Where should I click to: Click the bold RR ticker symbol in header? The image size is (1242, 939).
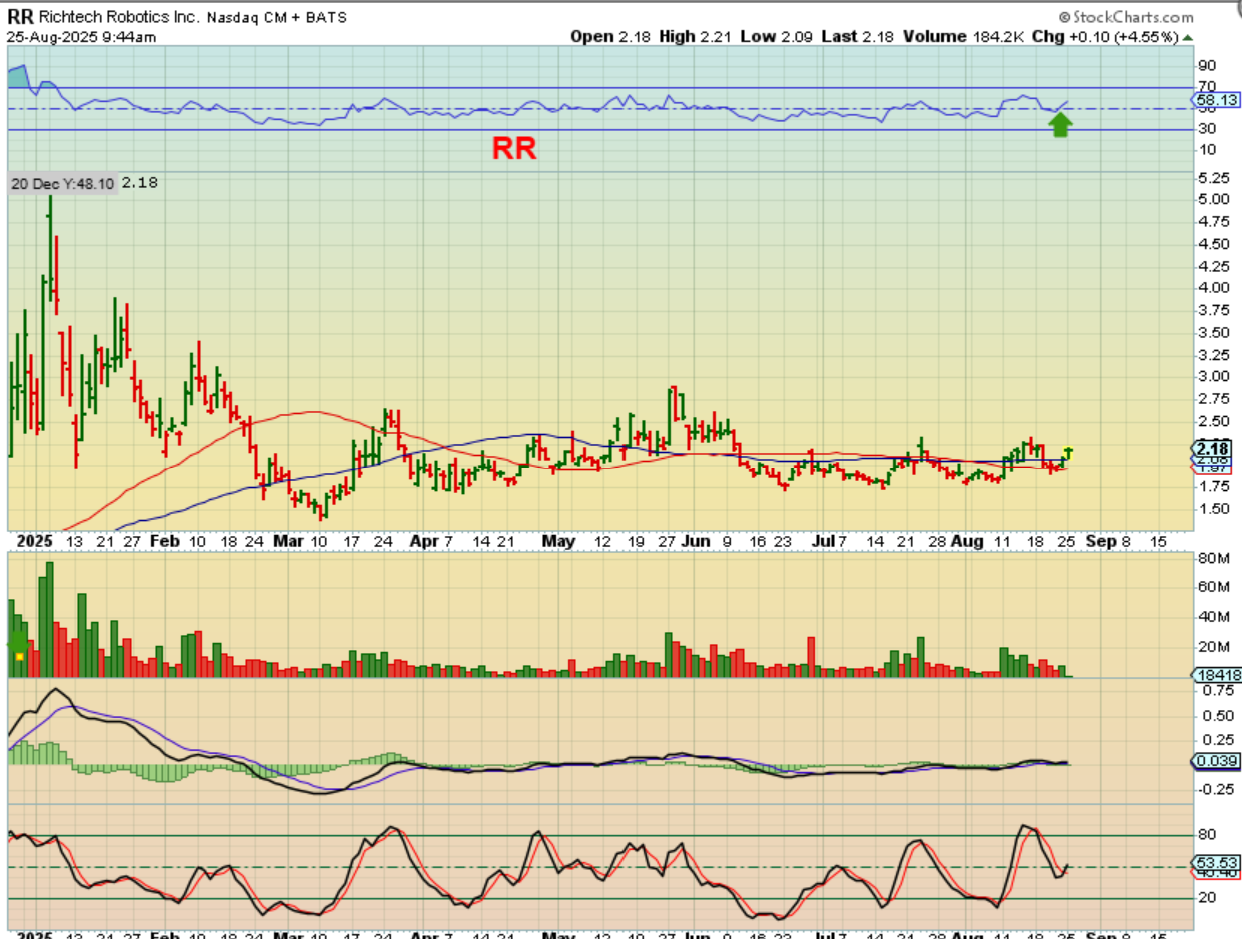(x=20, y=17)
